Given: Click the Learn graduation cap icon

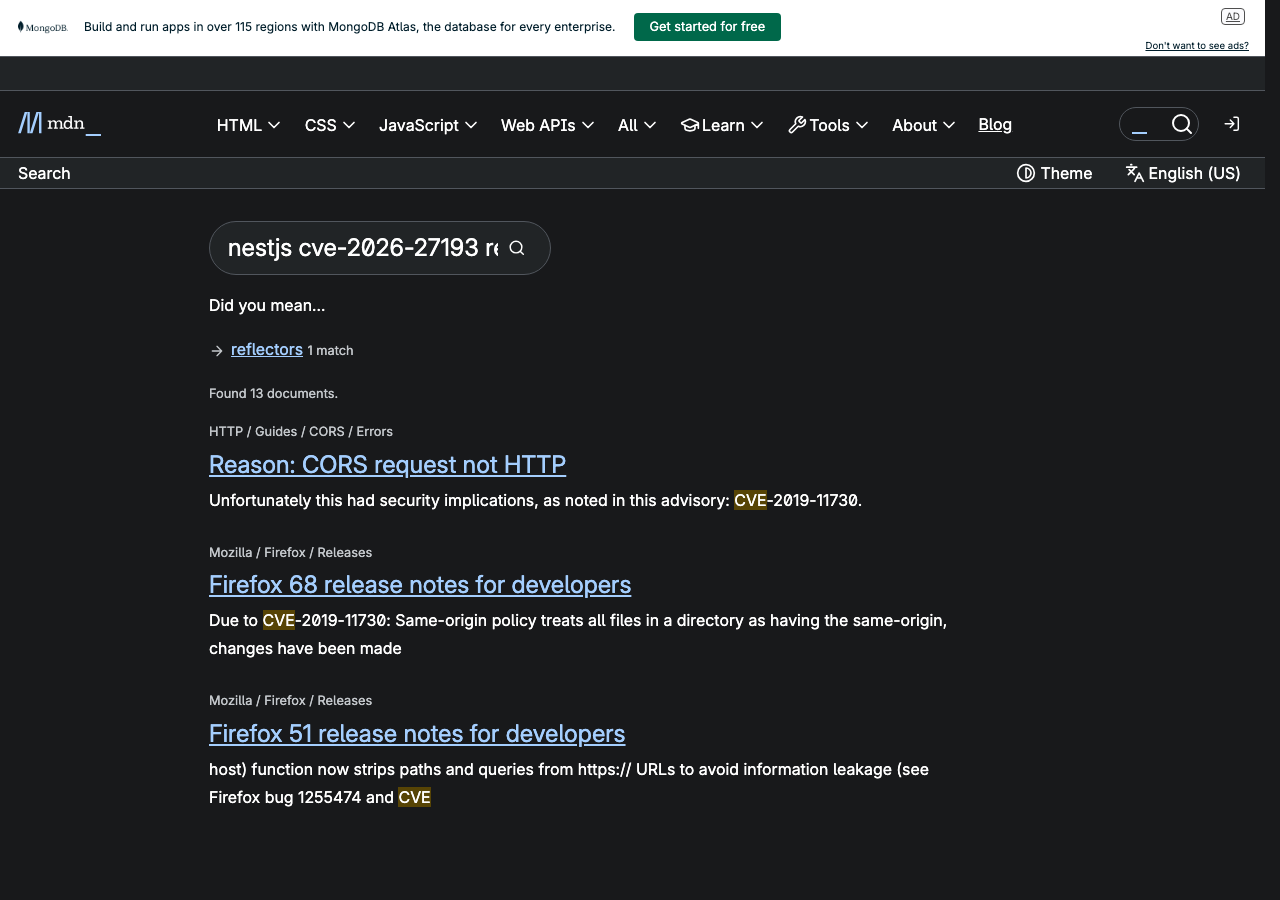Looking at the screenshot, I should (690, 125).
